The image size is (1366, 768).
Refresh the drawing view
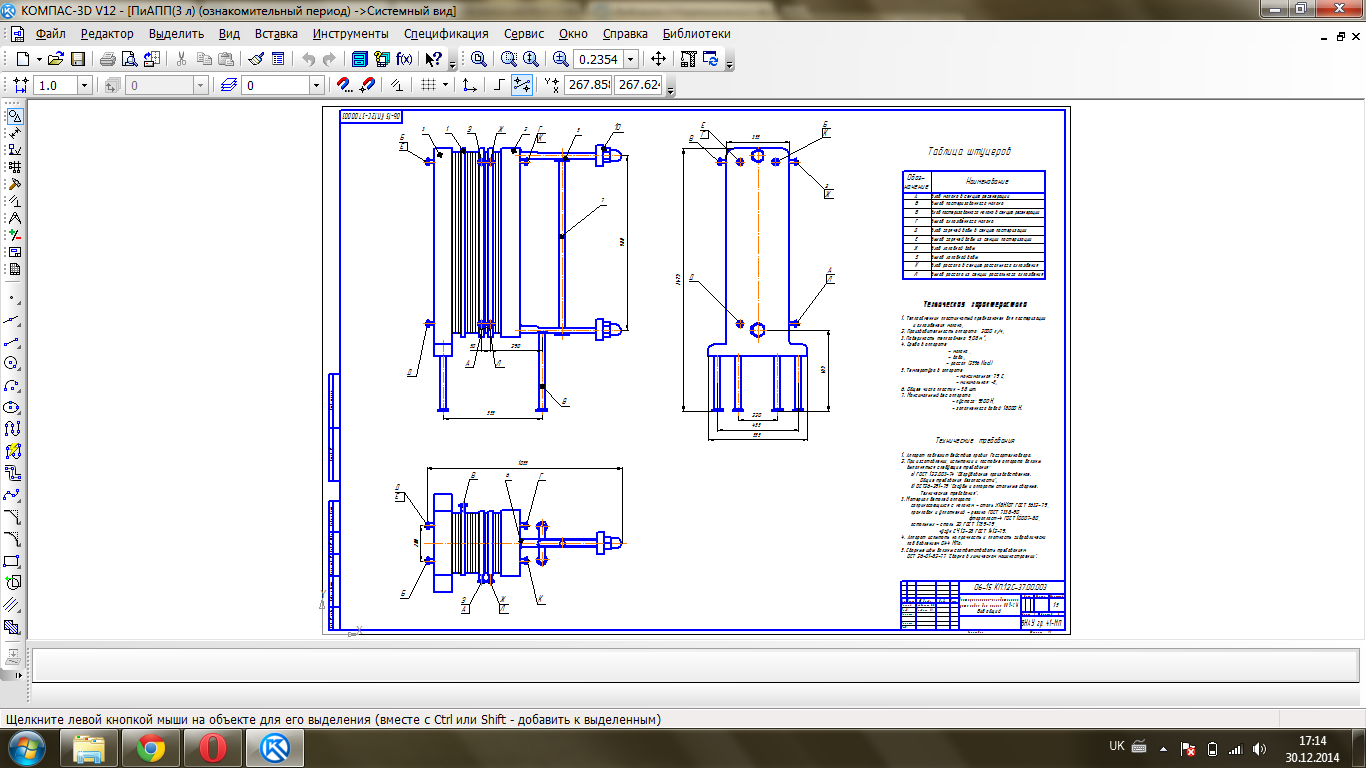710,59
